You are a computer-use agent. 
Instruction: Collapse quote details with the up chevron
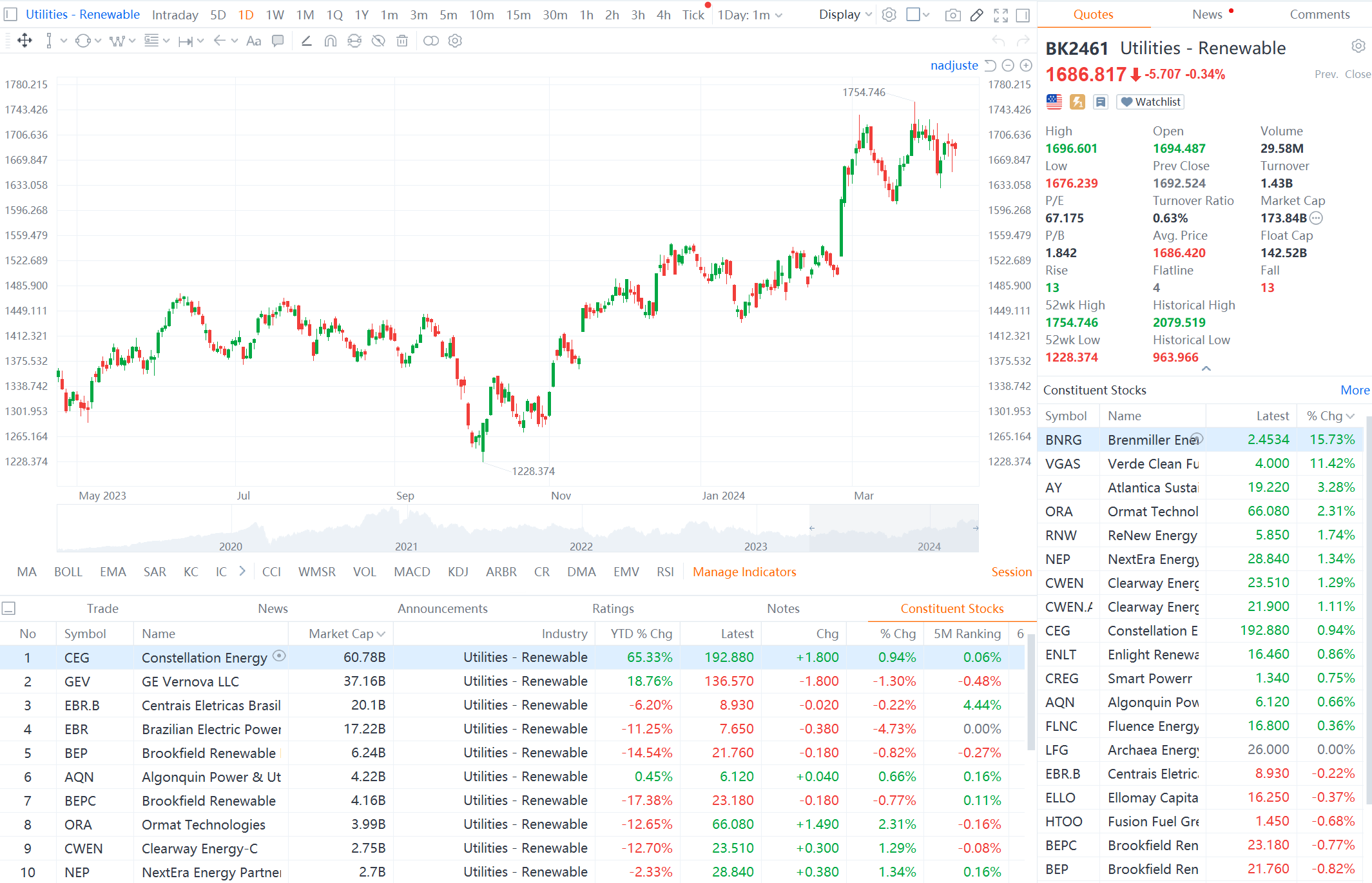pos(1206,369)
